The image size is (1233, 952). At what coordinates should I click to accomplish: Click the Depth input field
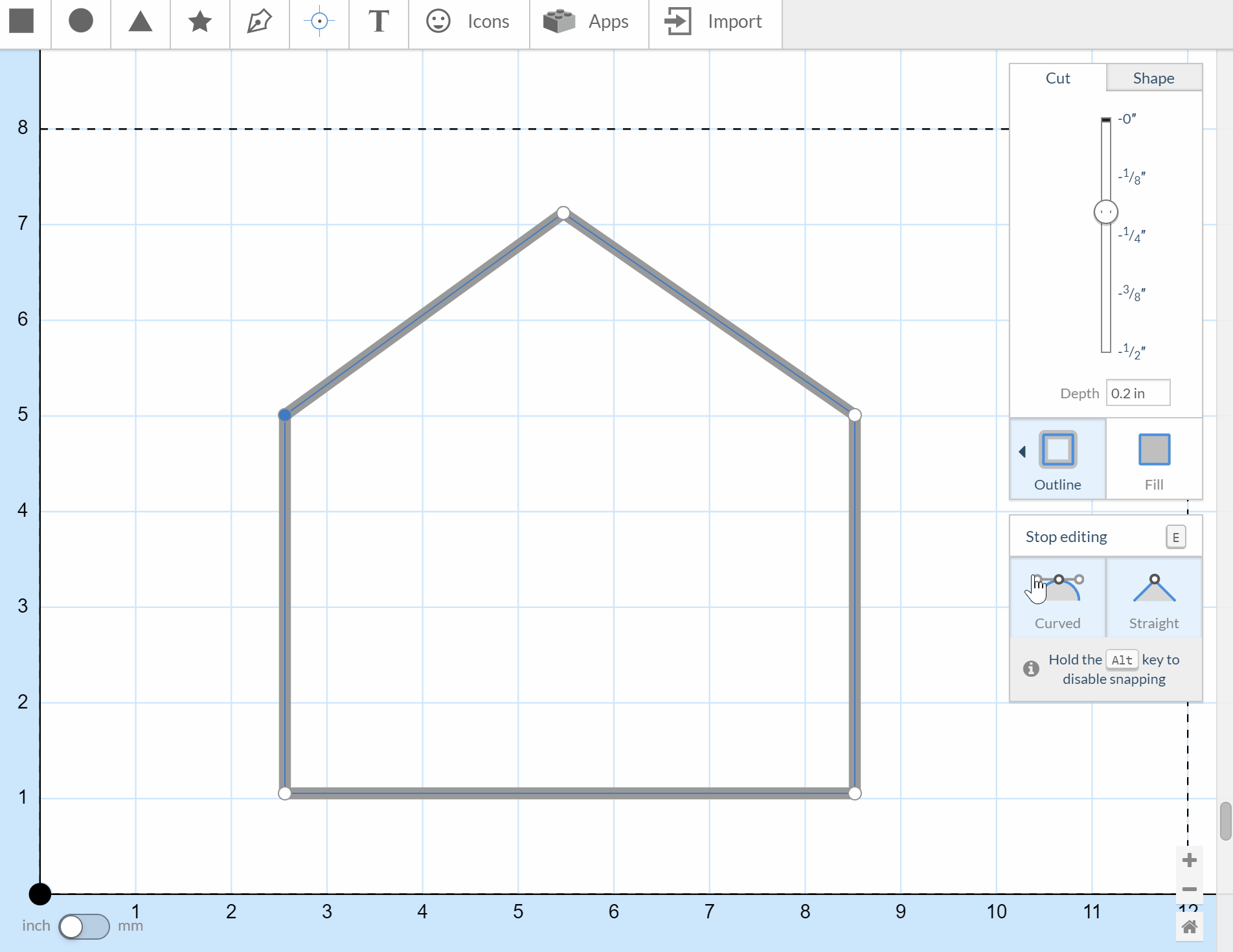(x=1137, y=393)
